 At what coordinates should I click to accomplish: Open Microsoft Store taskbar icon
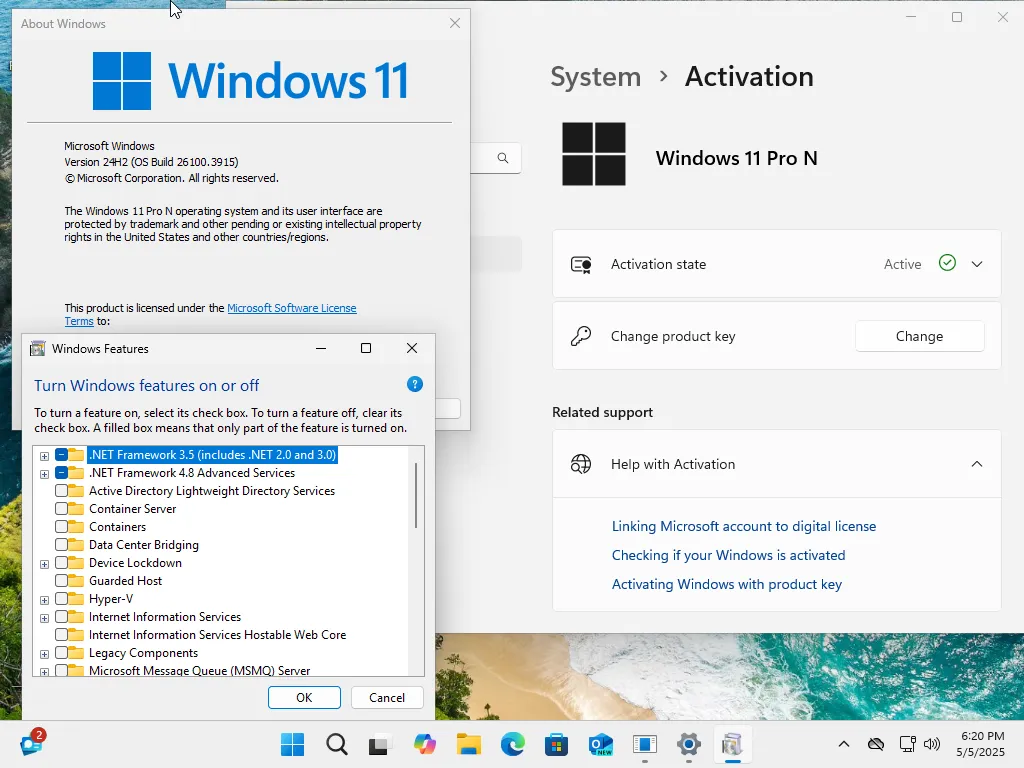coord(556,744)
